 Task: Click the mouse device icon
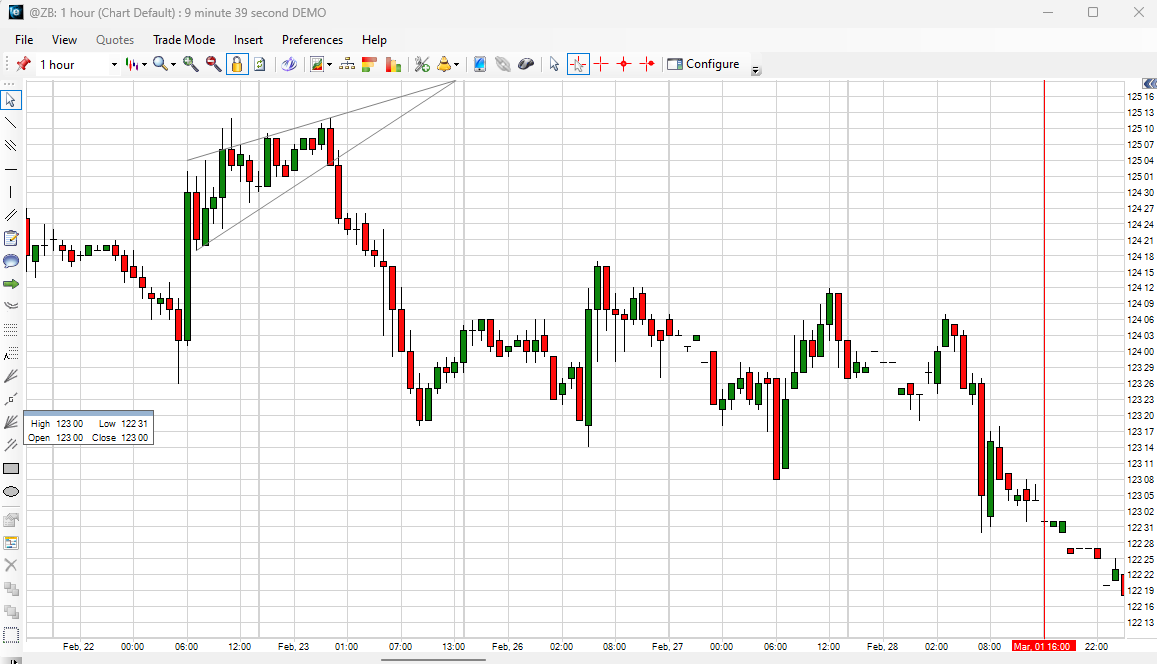(x=525, y=64)
